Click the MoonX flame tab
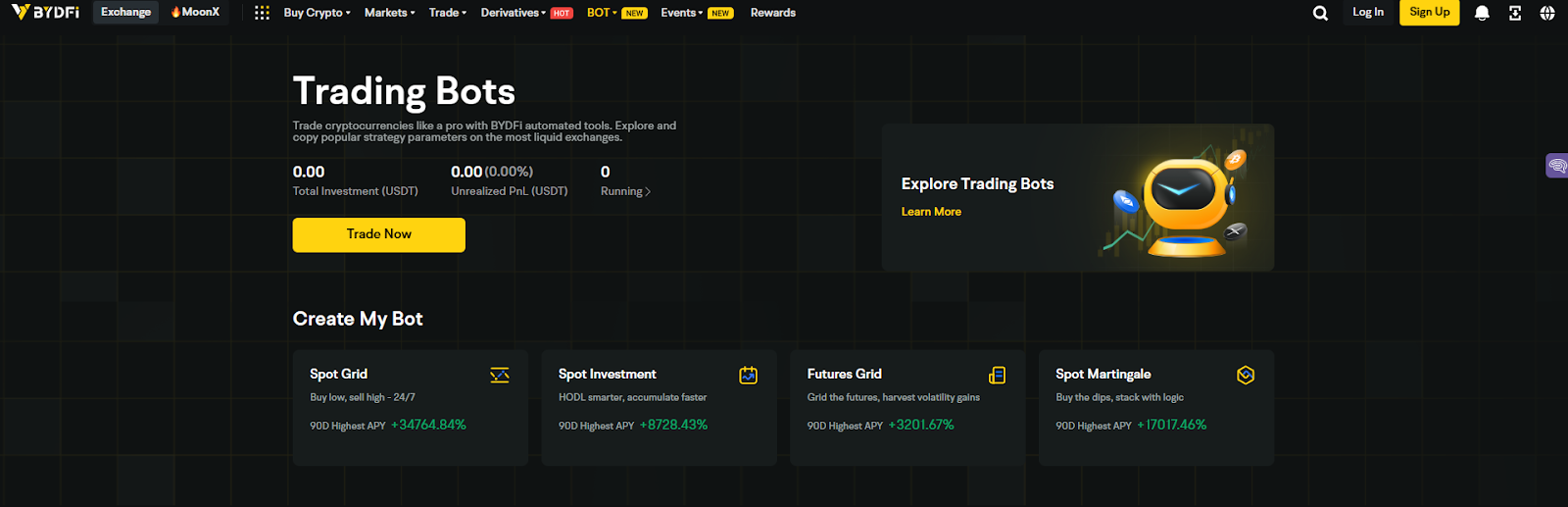The image size is (1568, 507). (x=195, y=13)
